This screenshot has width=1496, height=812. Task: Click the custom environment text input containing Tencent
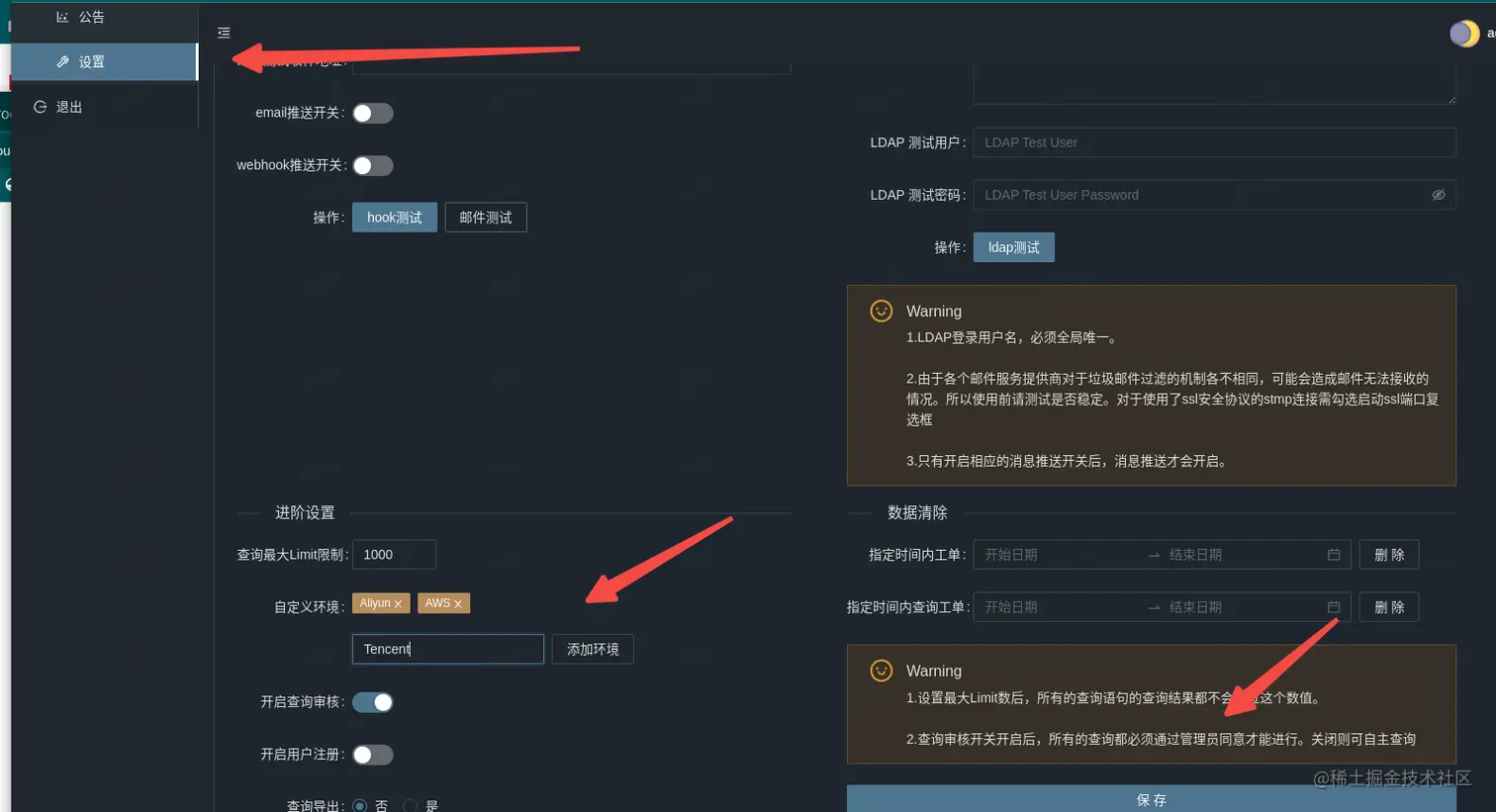pos(448,649)
